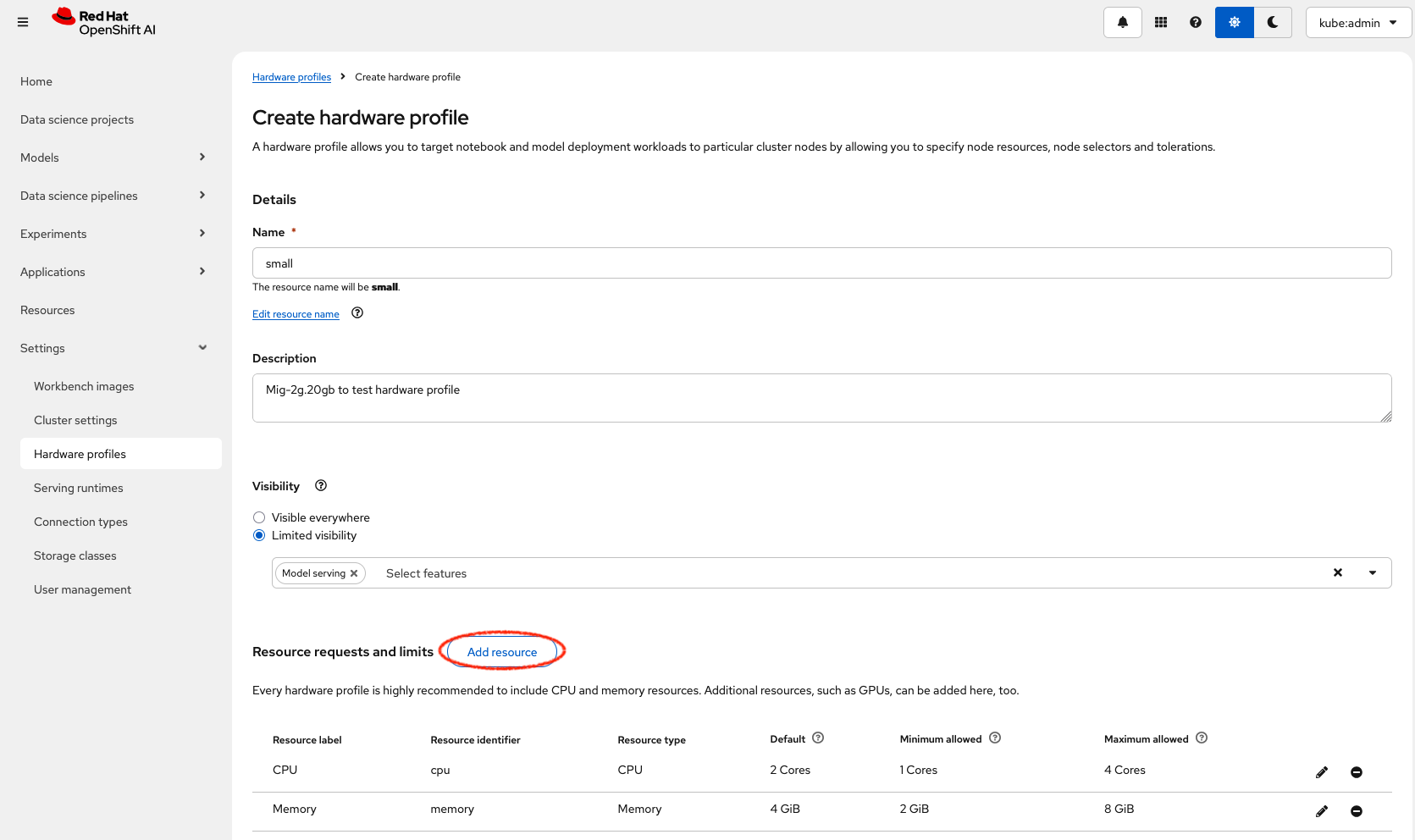Select Visible everywhere radio option
The image size is (1415, 840).
pyautogui.click(x=259, y=517)
